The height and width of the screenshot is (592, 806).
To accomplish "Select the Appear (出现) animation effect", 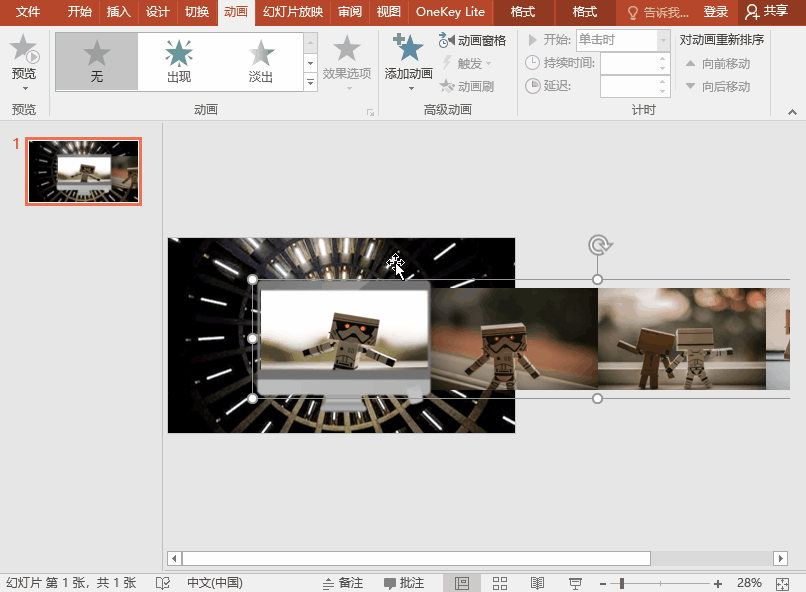I will pyautogui.click(x=179, y=60).
